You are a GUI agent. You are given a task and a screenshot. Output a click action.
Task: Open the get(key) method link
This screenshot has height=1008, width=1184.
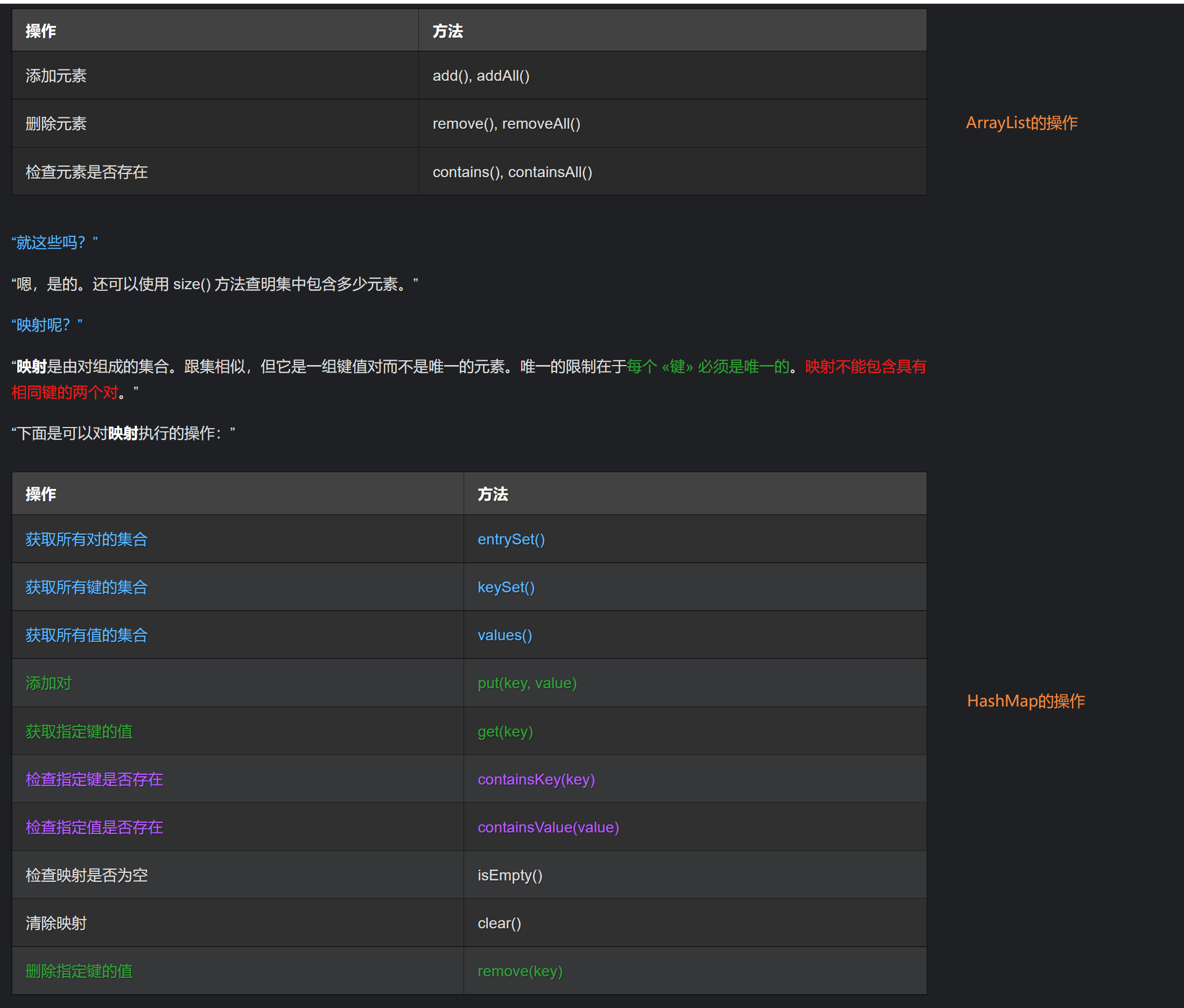505,731
